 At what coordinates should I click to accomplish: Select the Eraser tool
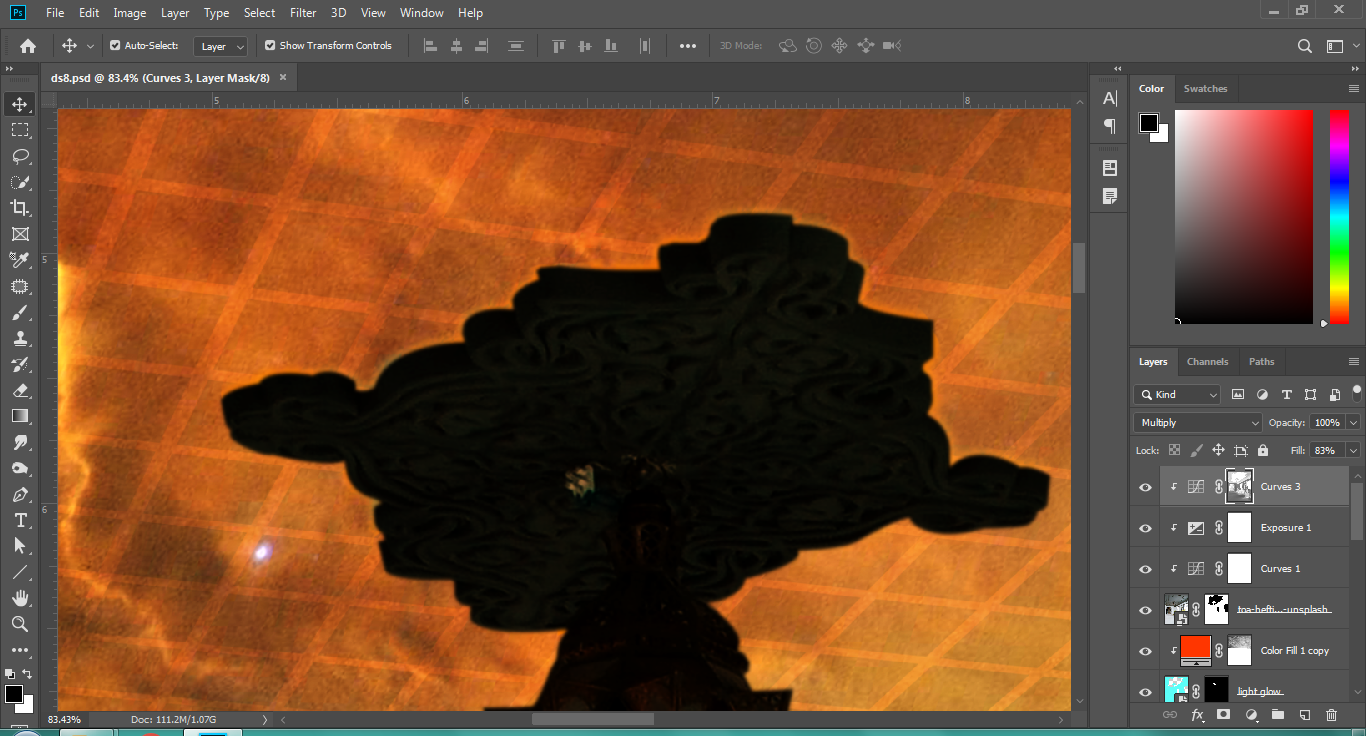(x=19, y=390)
